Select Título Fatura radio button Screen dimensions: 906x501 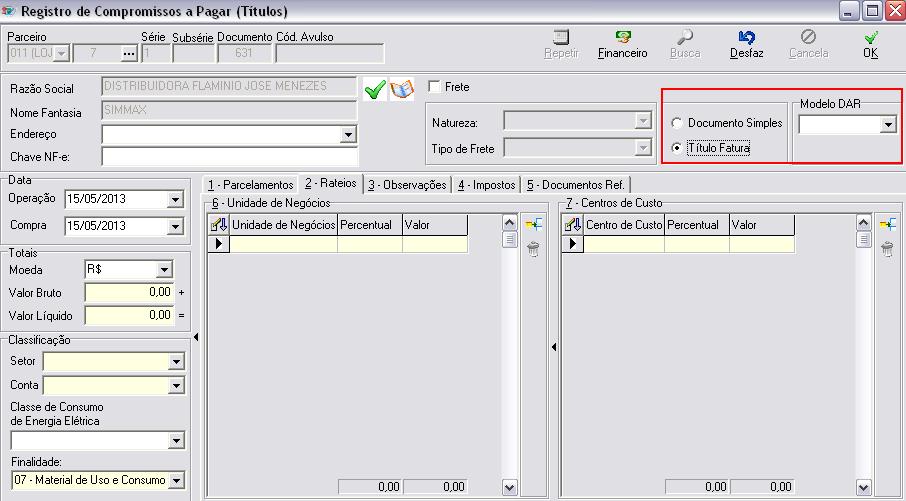(x=677, y=148)
